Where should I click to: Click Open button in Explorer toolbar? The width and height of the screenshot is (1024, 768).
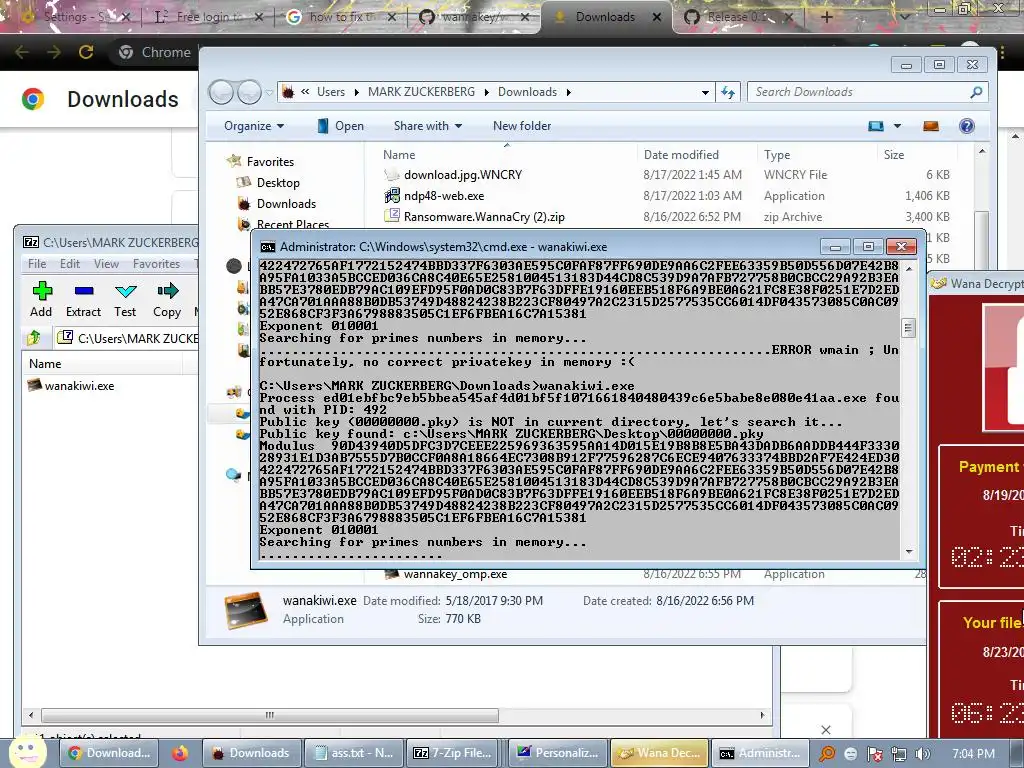[340, 126]
